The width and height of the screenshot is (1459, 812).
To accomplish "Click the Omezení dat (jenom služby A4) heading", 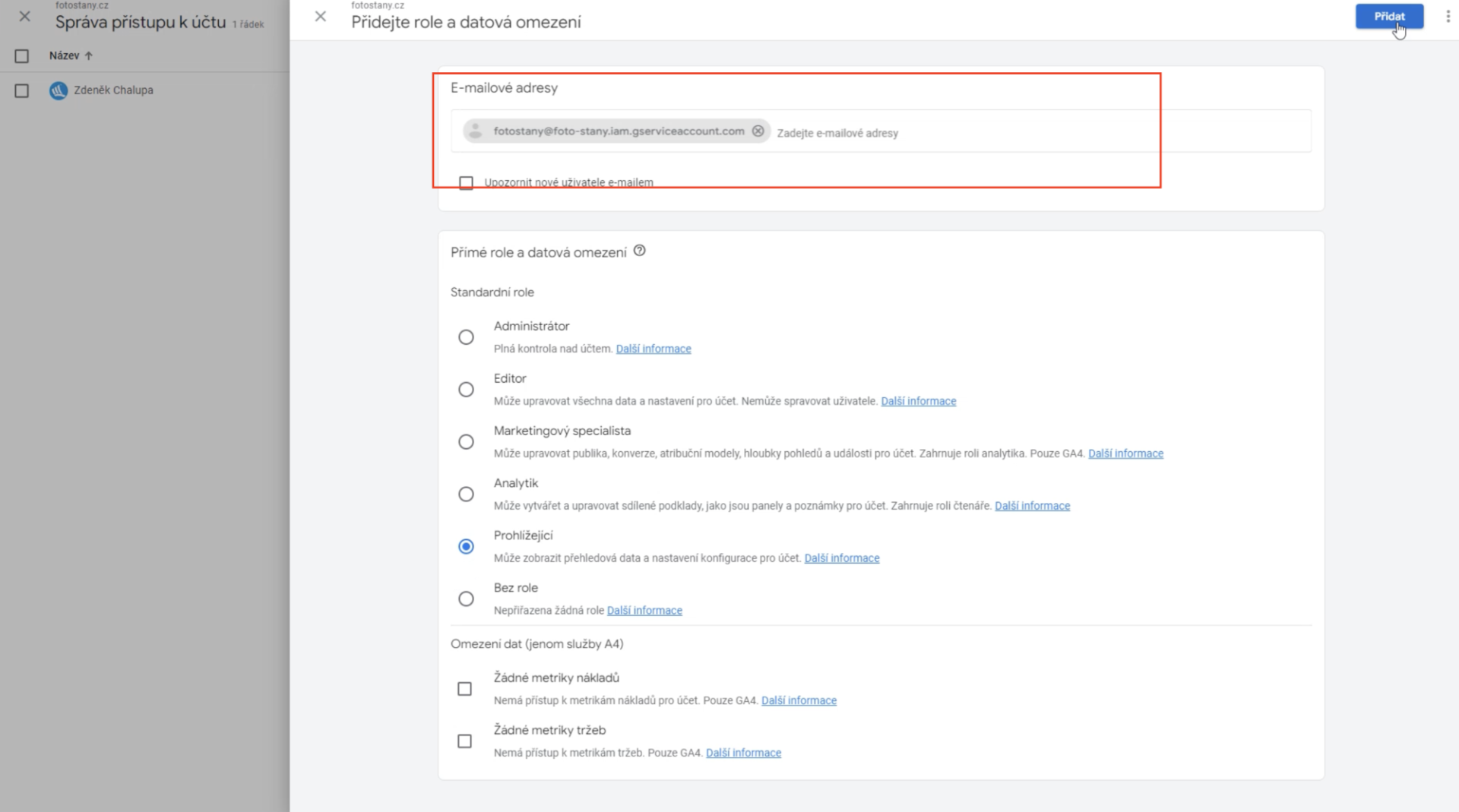I will (536, 644).
